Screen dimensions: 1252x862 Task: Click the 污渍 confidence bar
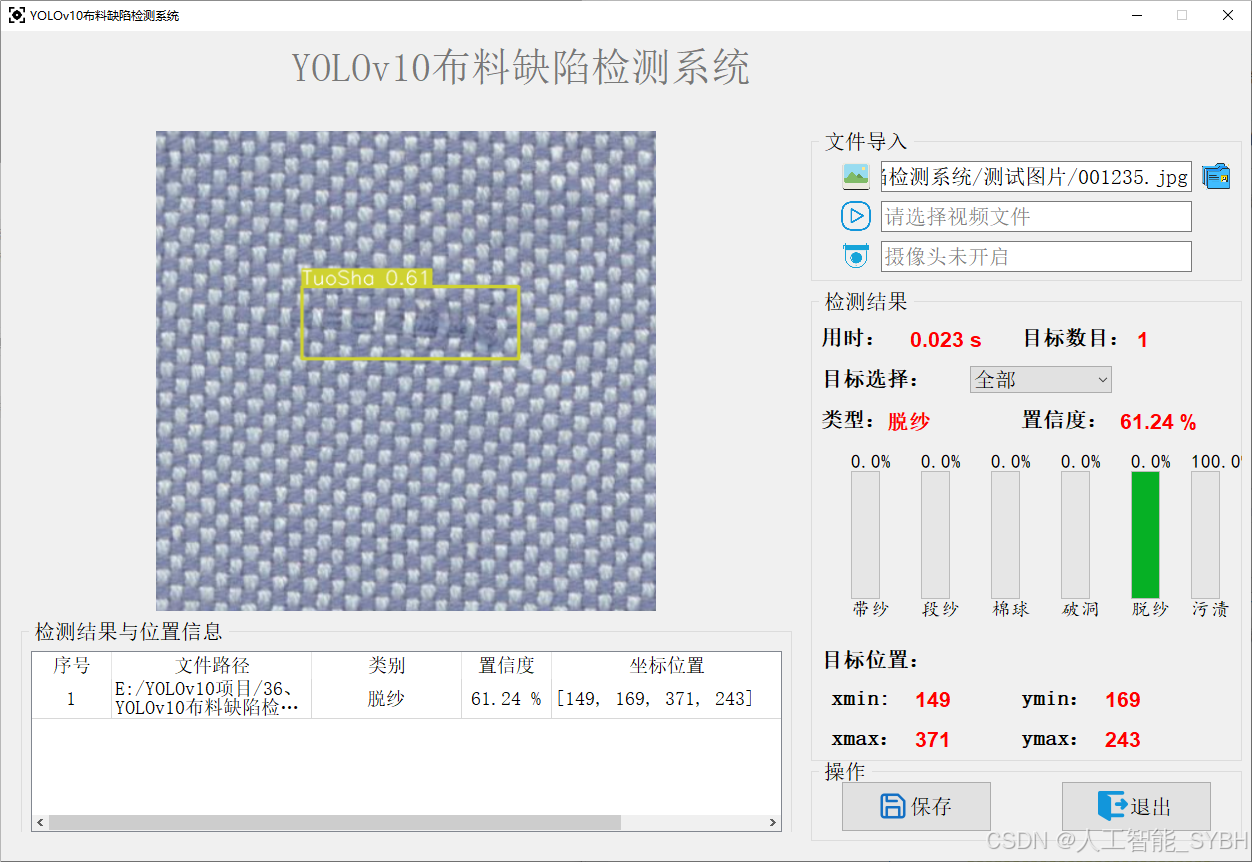(x=1205, y=535)
